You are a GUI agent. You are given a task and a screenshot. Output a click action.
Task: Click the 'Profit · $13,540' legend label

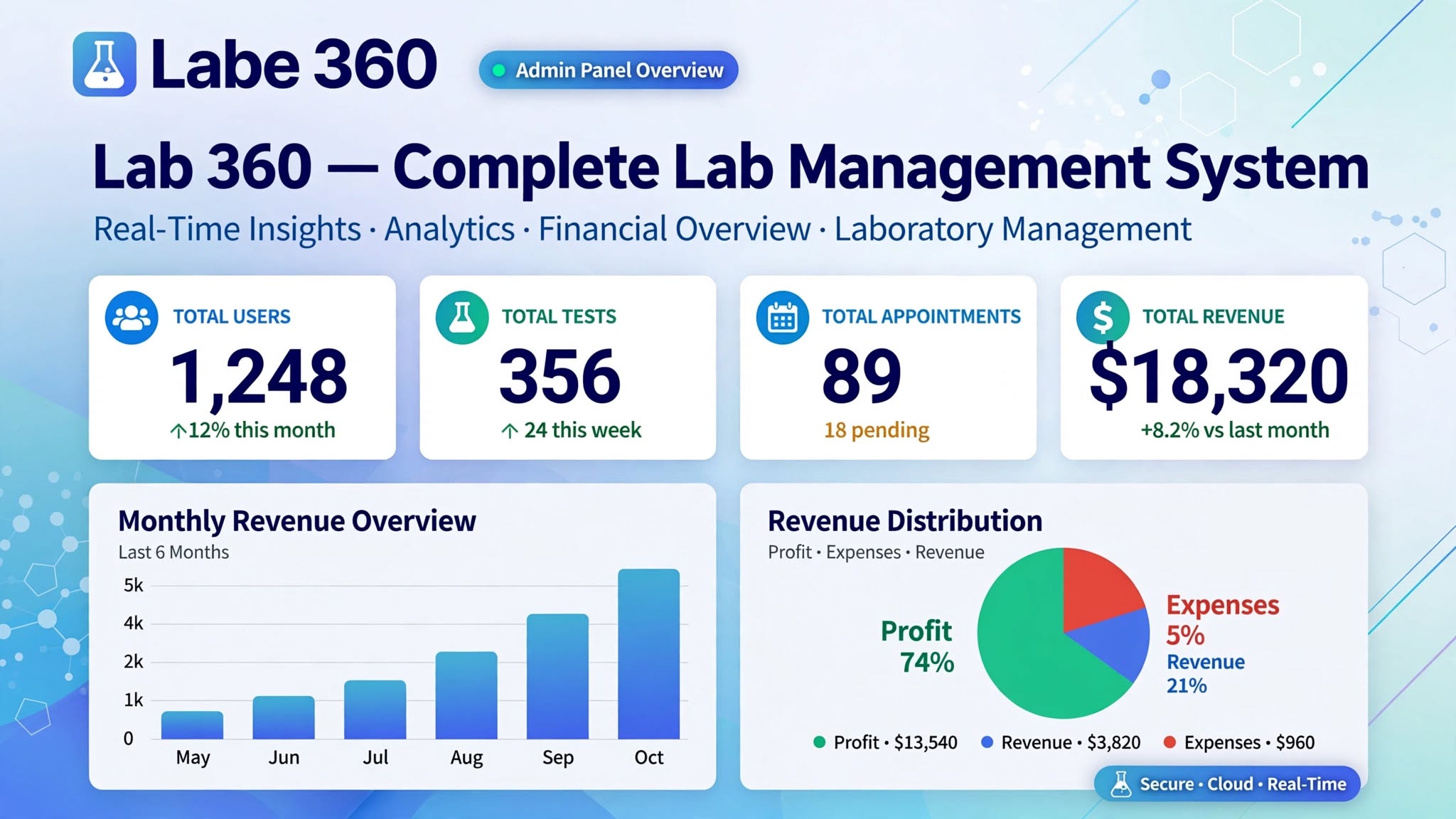[x=895, y=743]
